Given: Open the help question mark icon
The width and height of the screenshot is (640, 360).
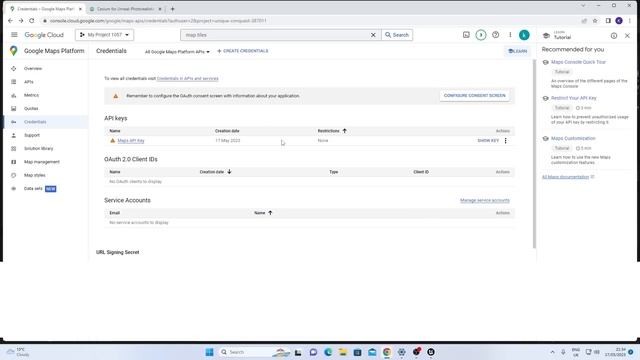Looking at the screenshot, I should 496,35.
